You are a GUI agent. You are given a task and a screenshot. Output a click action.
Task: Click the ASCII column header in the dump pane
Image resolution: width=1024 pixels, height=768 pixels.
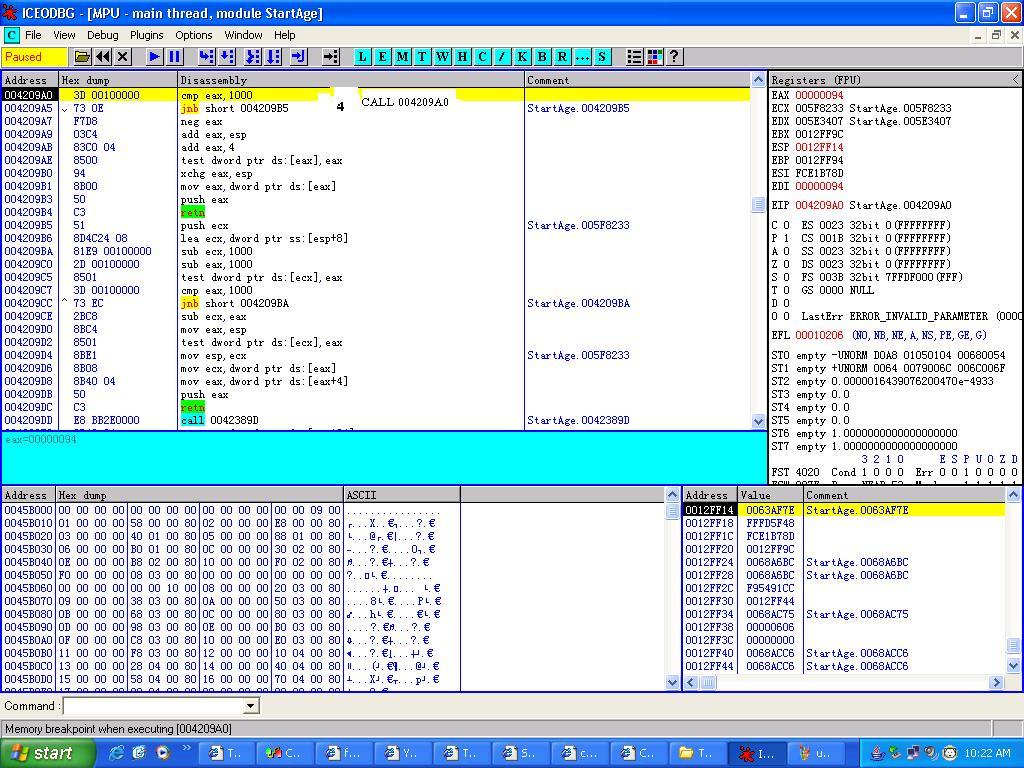pos(402,495)
